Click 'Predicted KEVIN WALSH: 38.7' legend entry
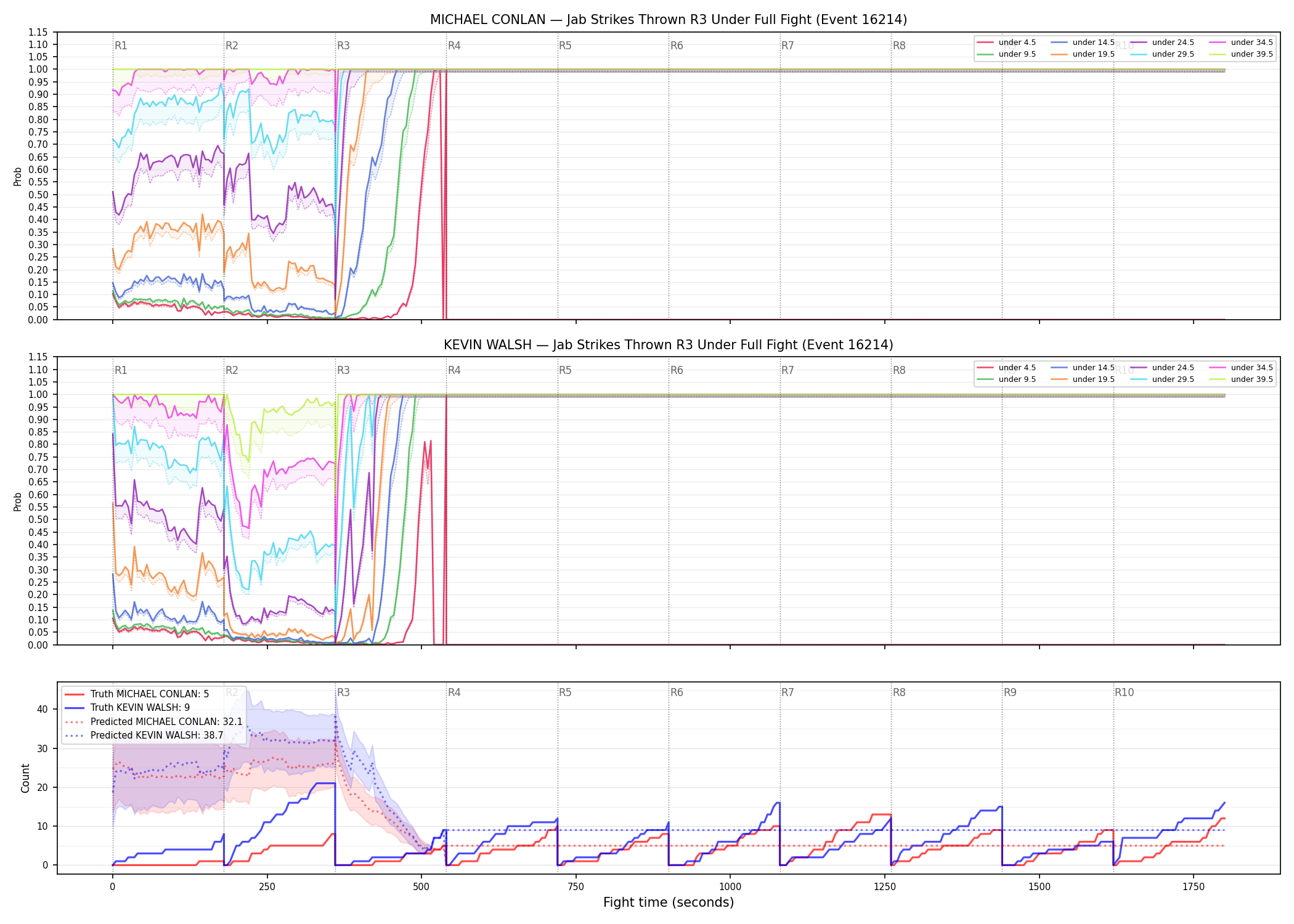This screenshot has height=924, width=1294. (144, 736)
